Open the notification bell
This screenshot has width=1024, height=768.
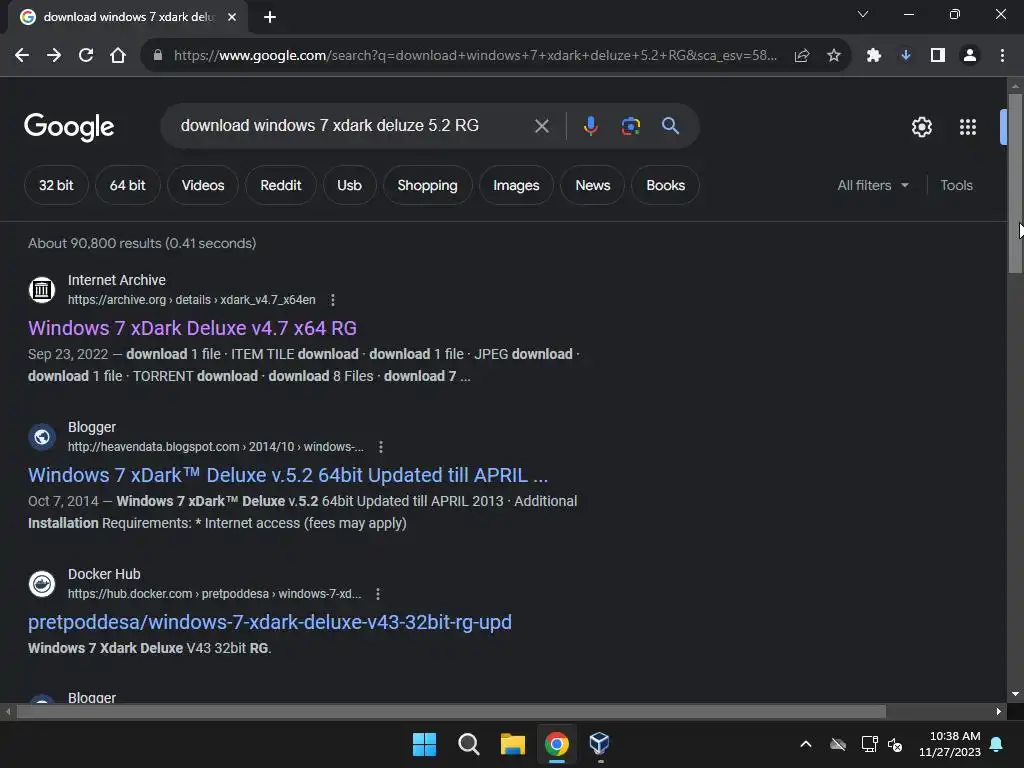pos(997,744)
